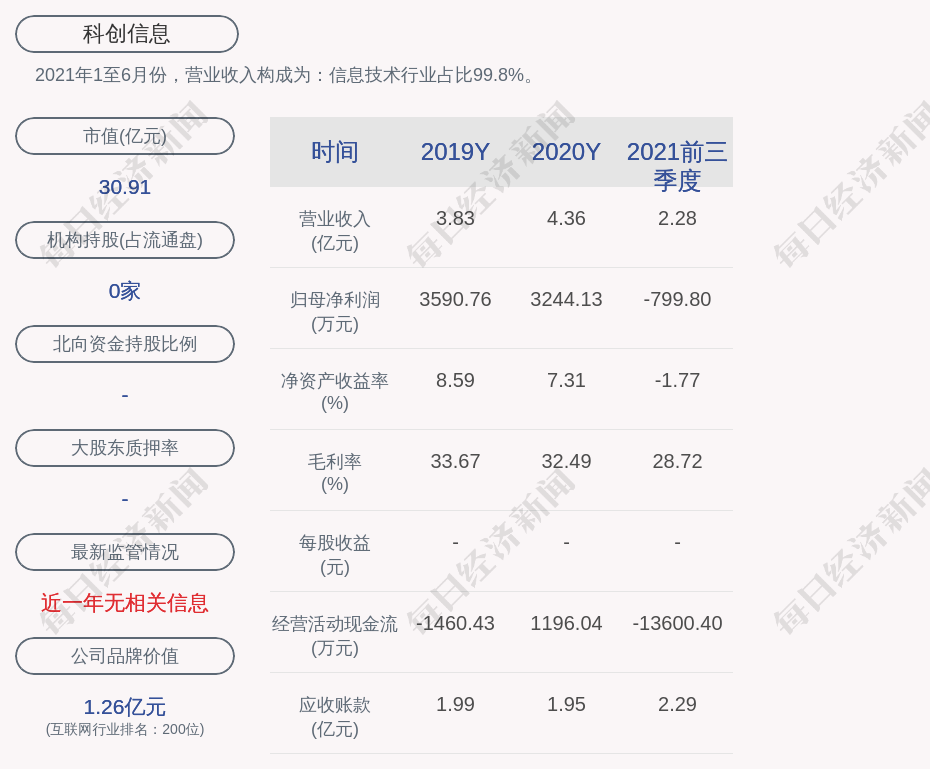This screenshot has width=930, height=769.
Task: Click brand value 1.26亿元
Action: coord(125,707)
